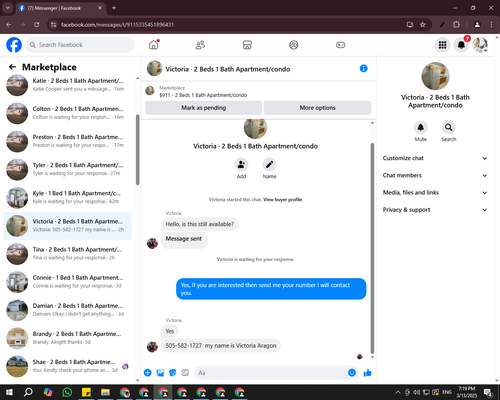
Task: Mute this chat with the bell icon
Action: pyautogui.click(x=421, y=127)
